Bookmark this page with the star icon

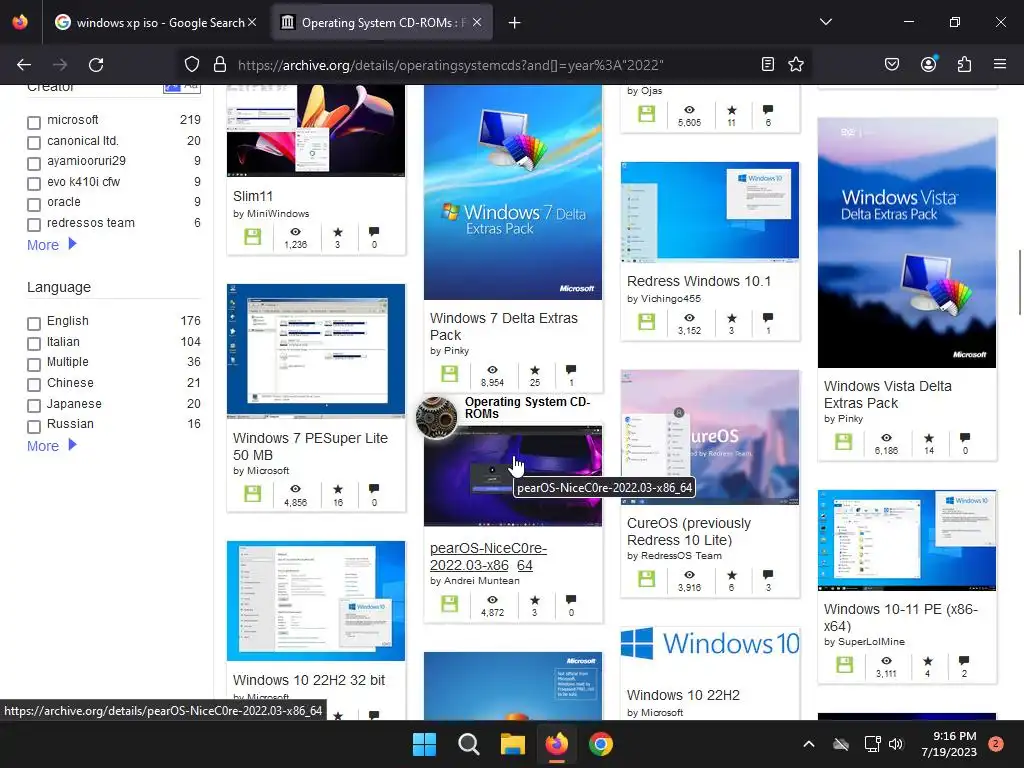(796, 64)
